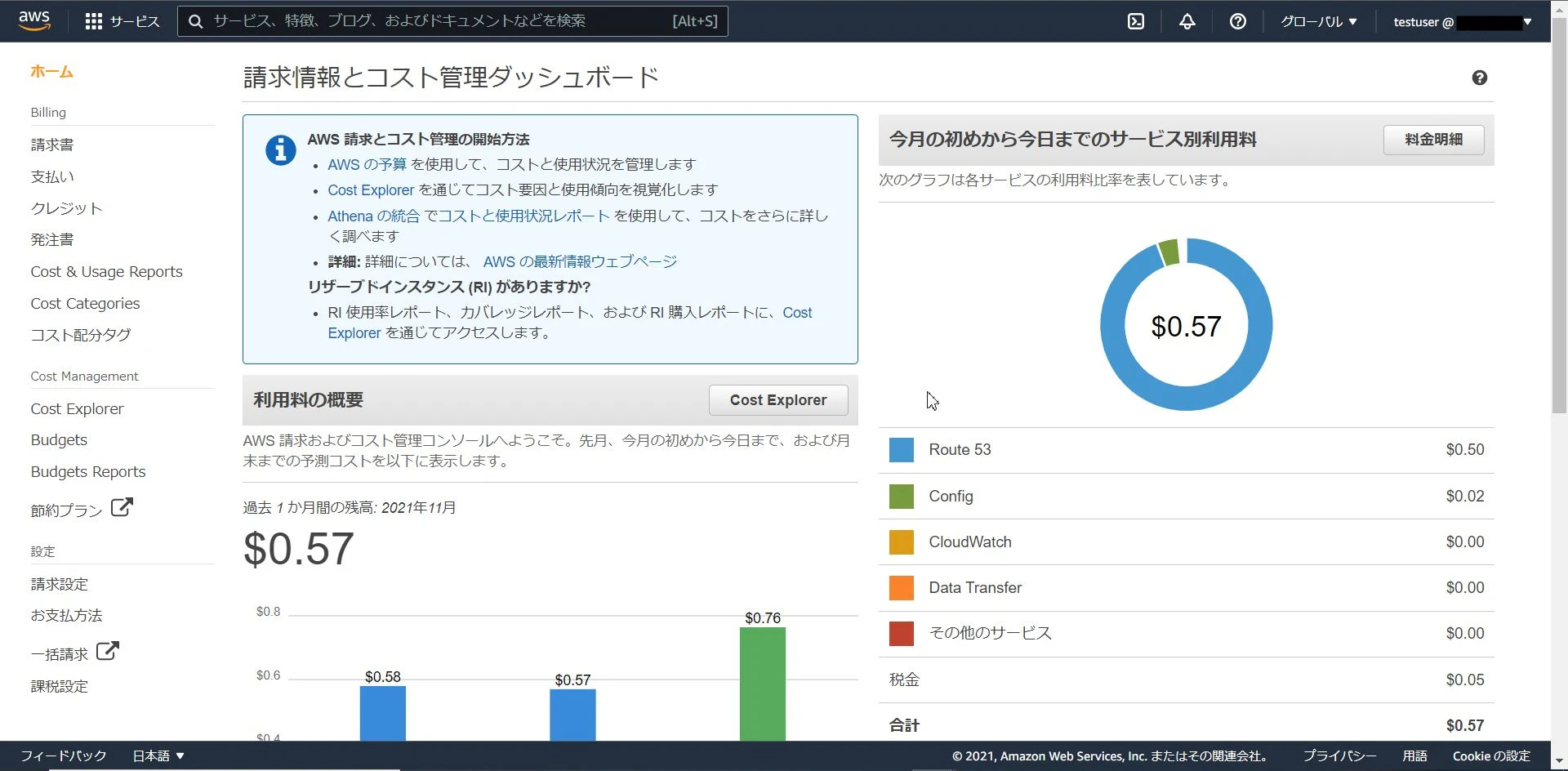Open the notifications bell
Image resolution: width=1568 pixels, height=771 pixels.
pyautogui.click(x=1187, y=21)
